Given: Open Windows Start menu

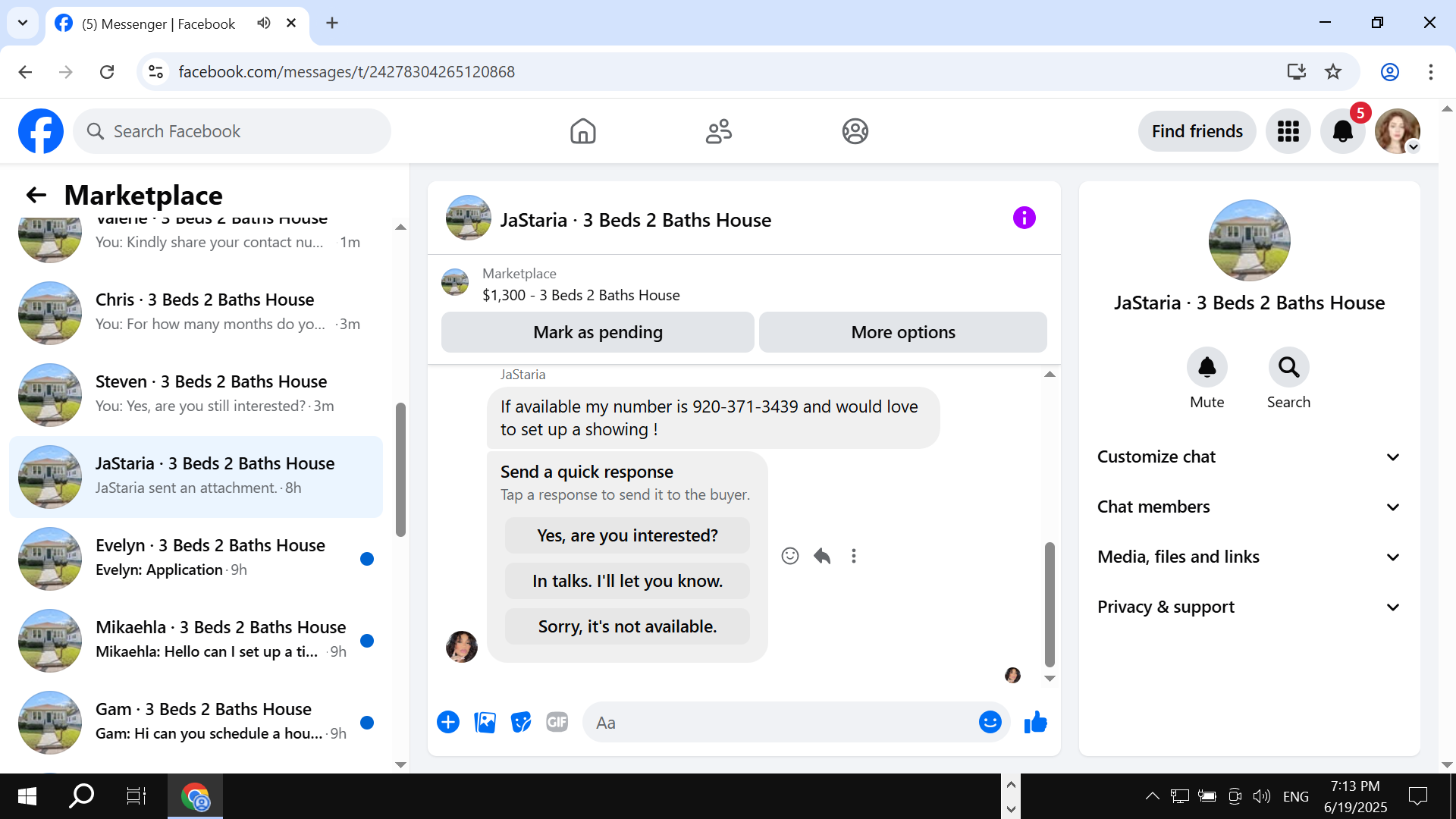Looking at the screenshot, I should [x=27, y=796].
